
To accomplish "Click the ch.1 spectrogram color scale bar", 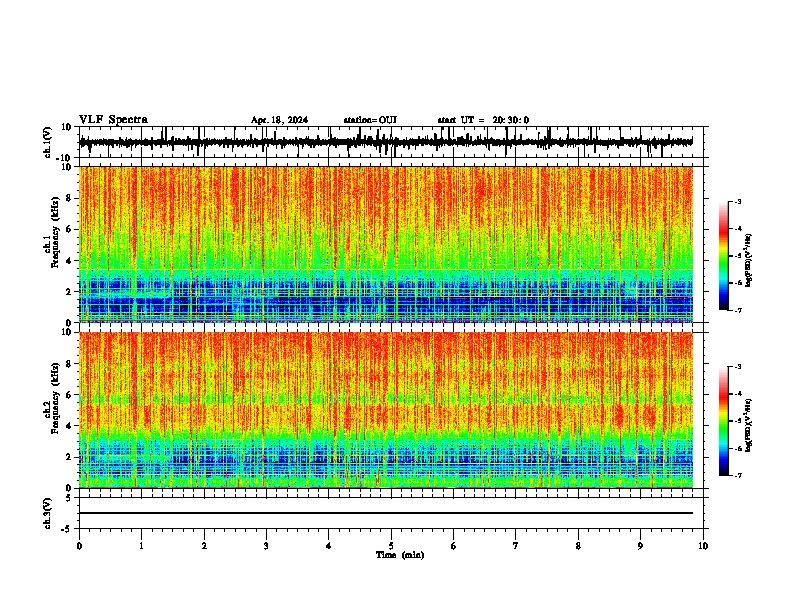I will pos(724,256).
